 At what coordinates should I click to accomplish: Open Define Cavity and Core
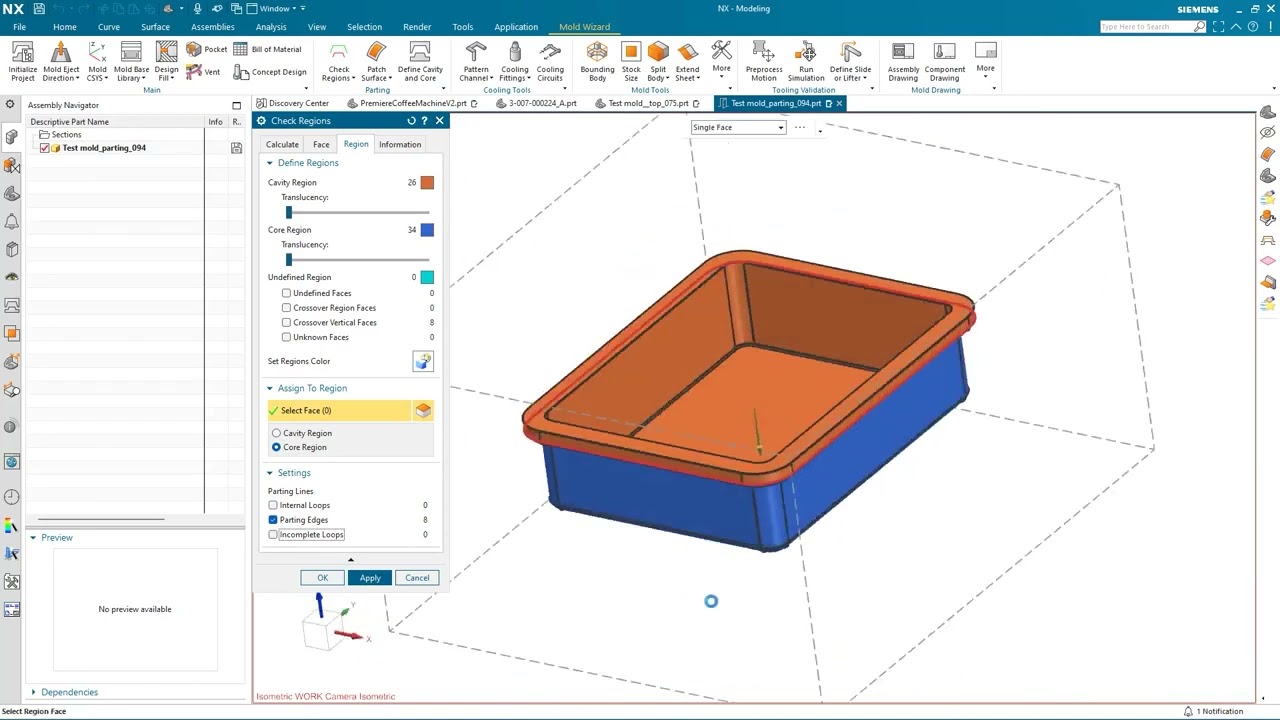420,61
